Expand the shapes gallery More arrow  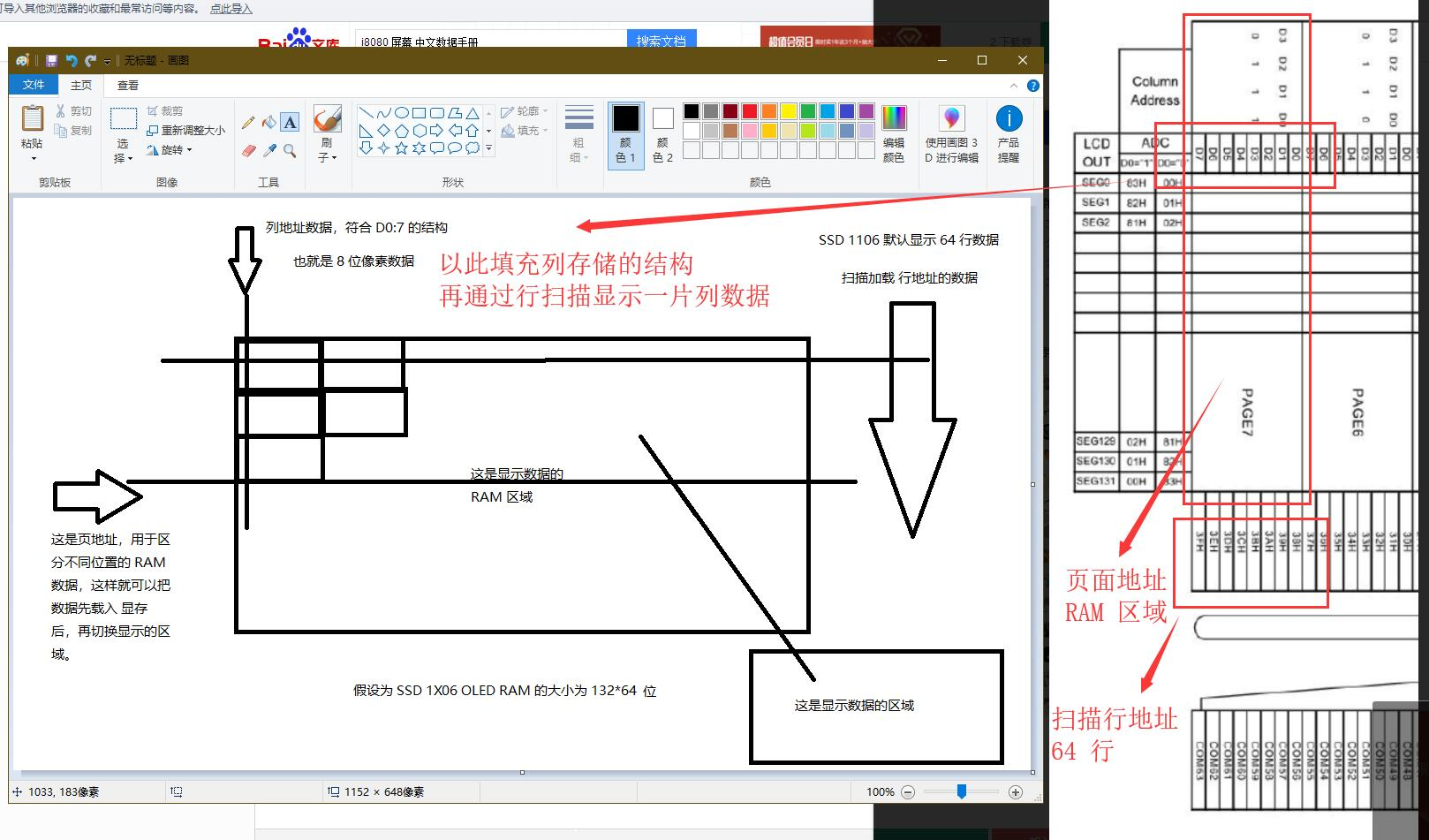click(488, 149)
